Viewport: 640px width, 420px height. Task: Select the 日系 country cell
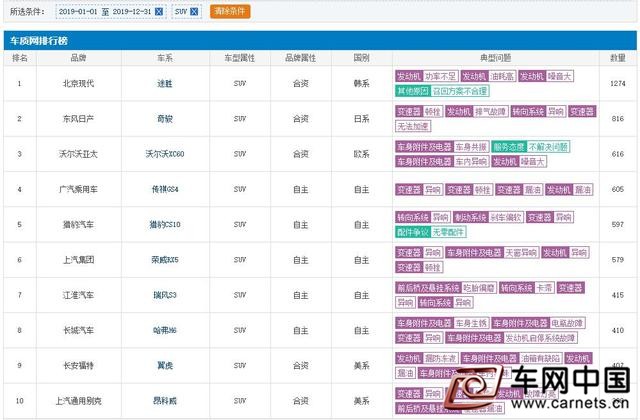click(362, 119)
